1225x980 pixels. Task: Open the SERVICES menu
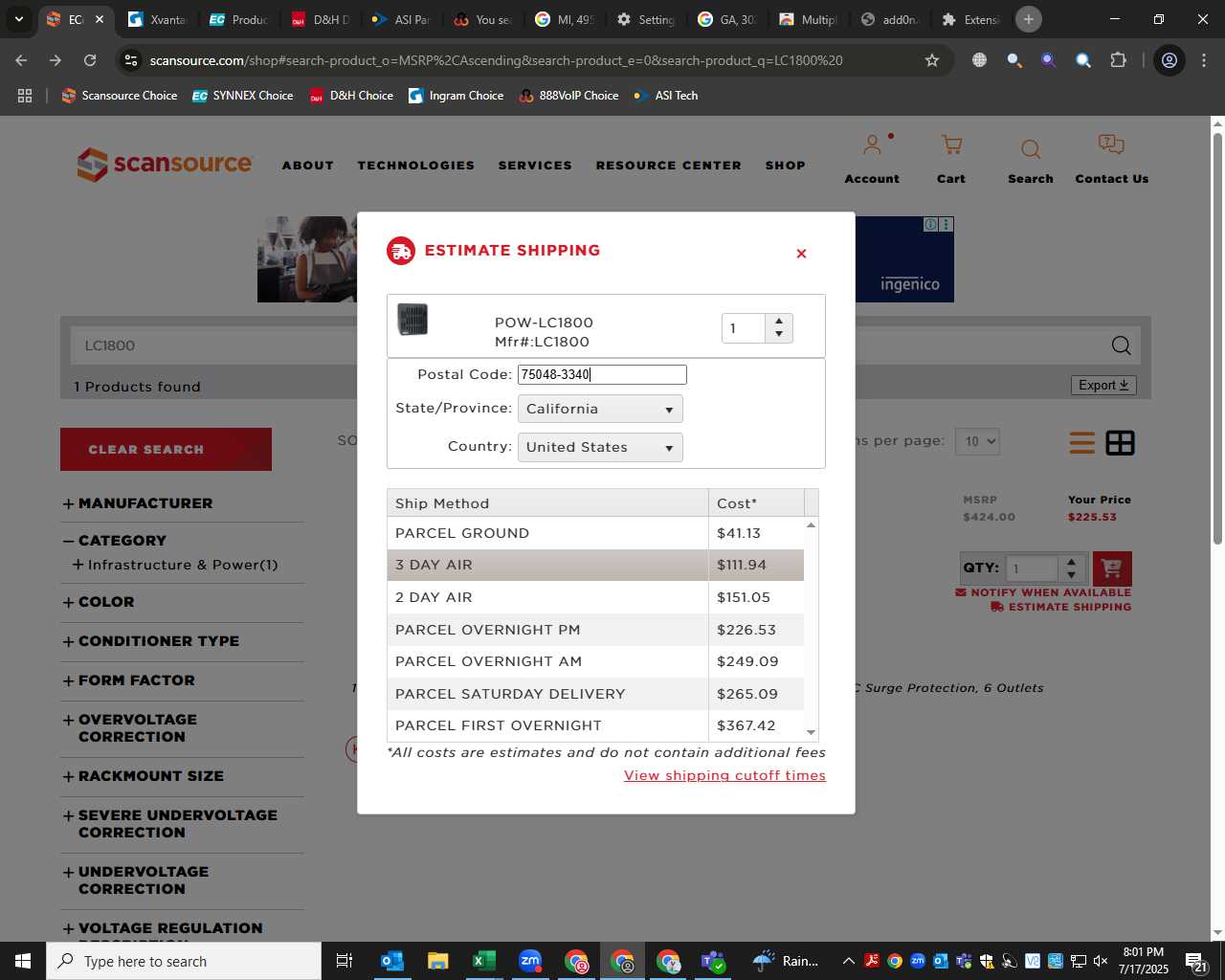pos(535,166)
